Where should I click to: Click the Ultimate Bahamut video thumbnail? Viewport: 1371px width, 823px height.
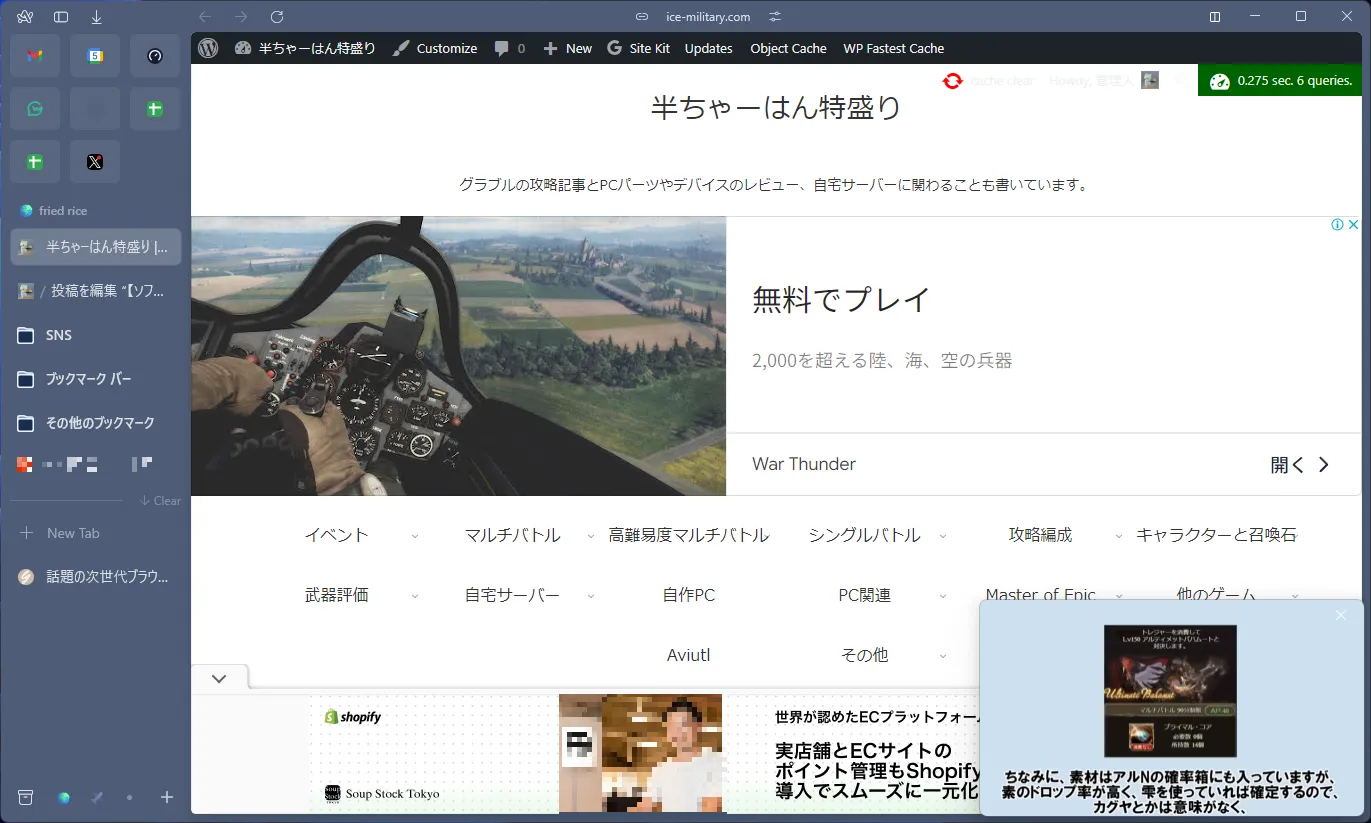[1170, 691]
